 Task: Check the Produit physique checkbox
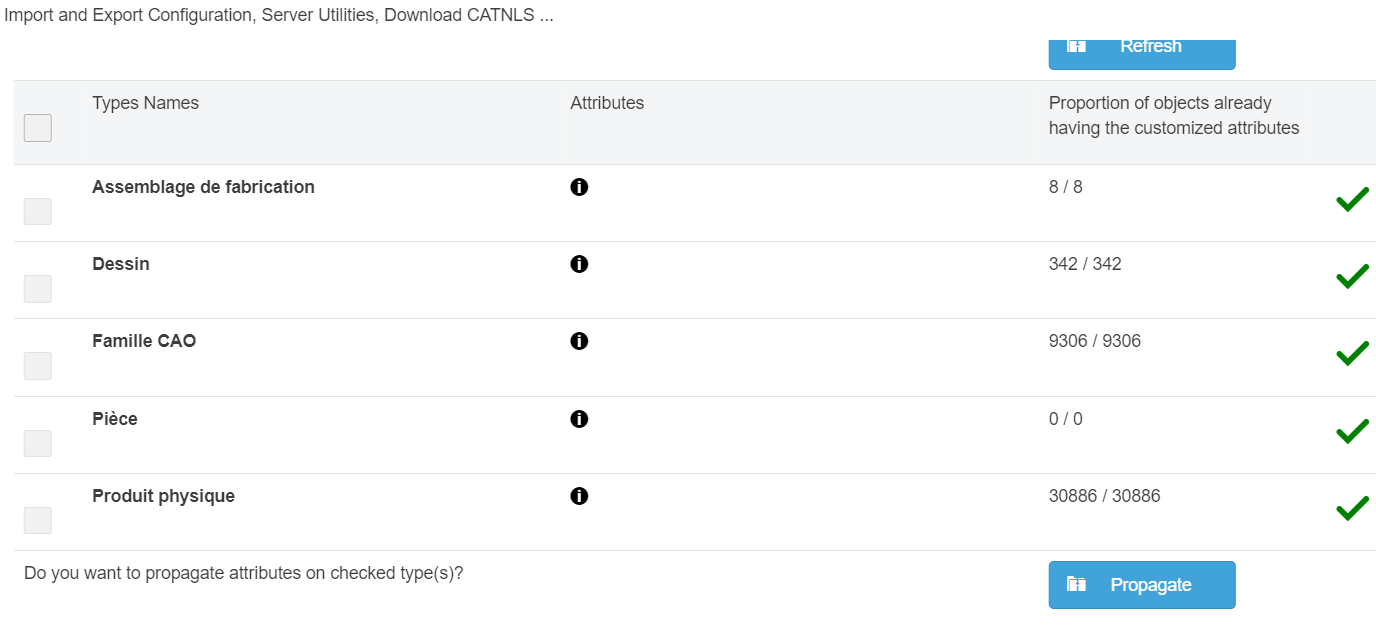point(38,520)
